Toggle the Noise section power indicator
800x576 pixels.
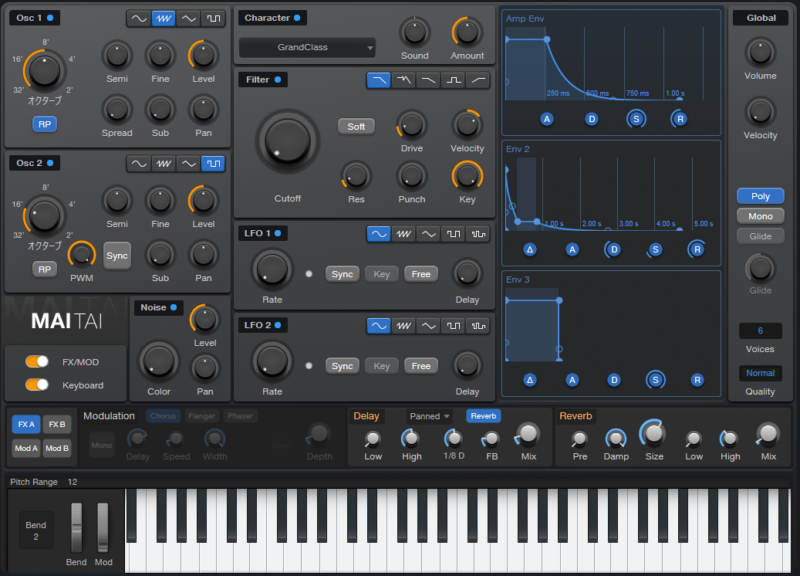click(x=174, y=308)
